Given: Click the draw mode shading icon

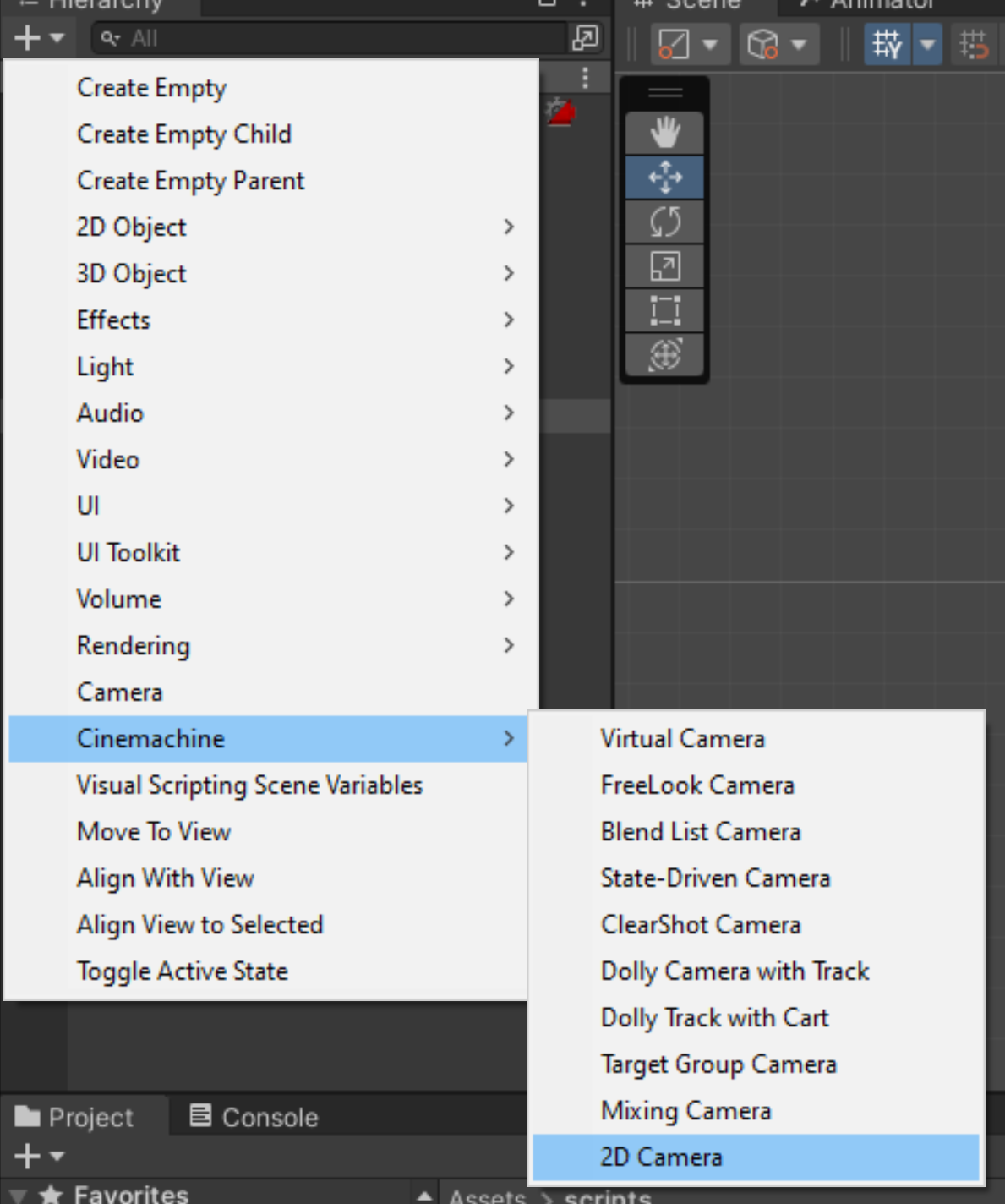Looking at the screenshot, I should 674,43.
